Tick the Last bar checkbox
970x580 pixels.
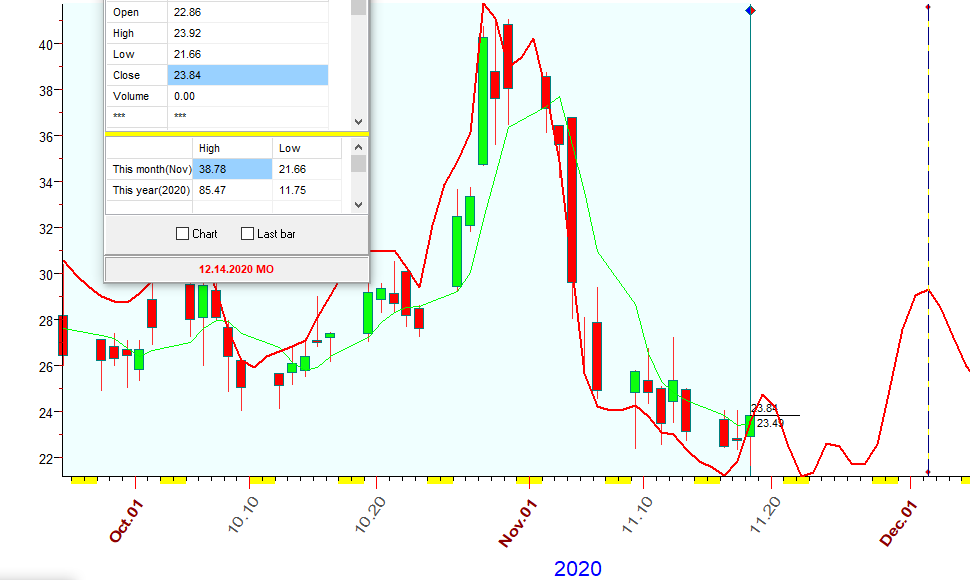tap(248, 234)
